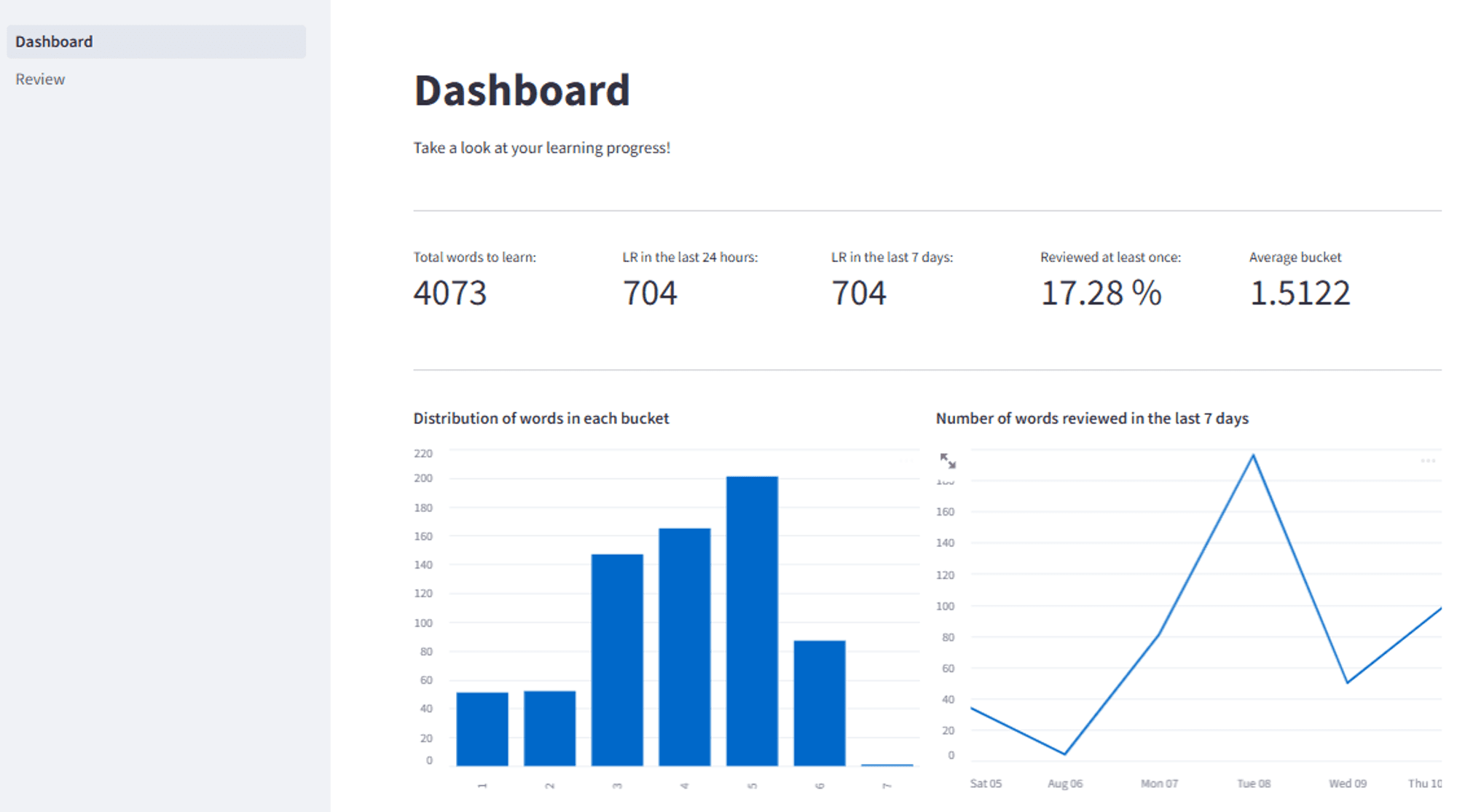Click the Dashboard main heading
Screen dimensions: 1457x812
(x=522, y=90)
